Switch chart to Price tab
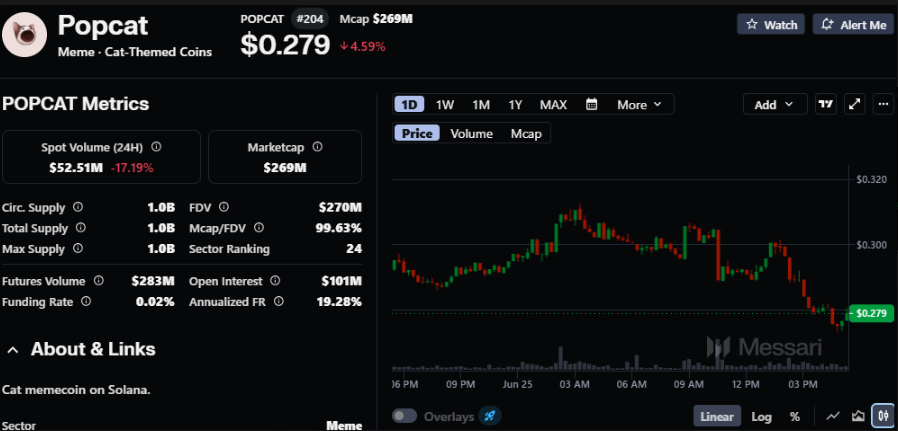The width and height of the screenshot is (898, 431). tap(417, 133)
